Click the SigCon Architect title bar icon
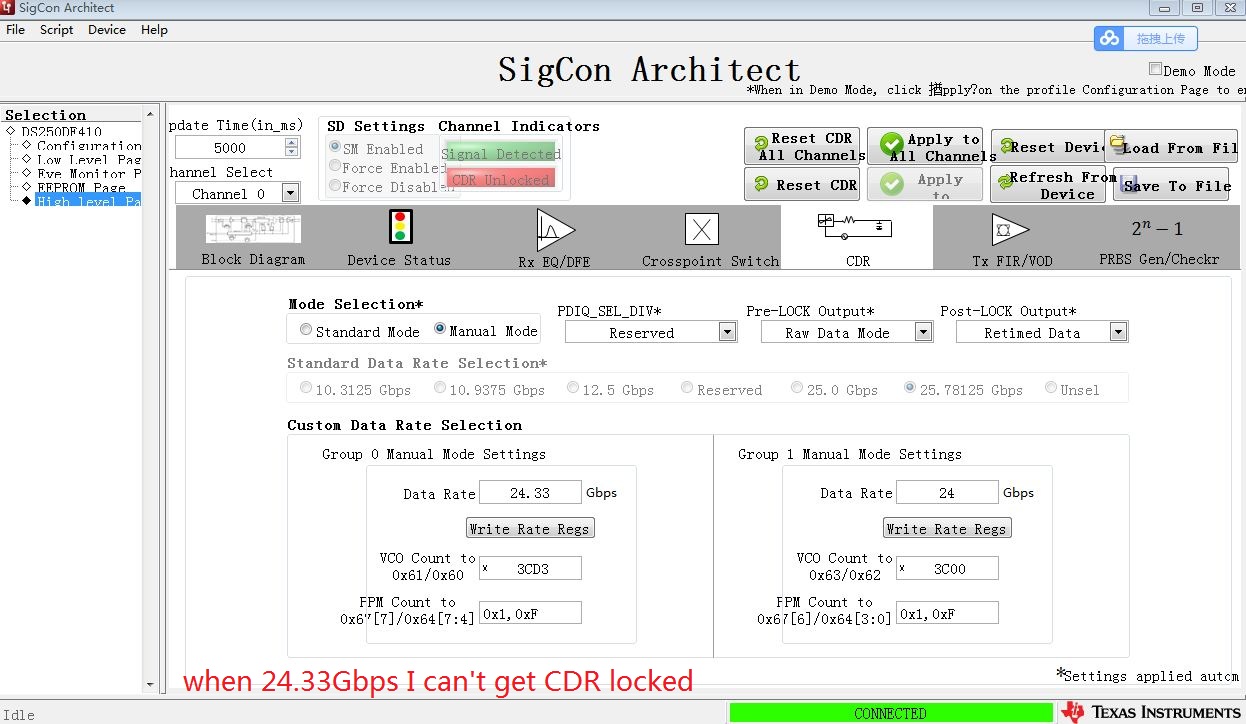The height and width of the screenshot is (724, 1246). [8, 8]
